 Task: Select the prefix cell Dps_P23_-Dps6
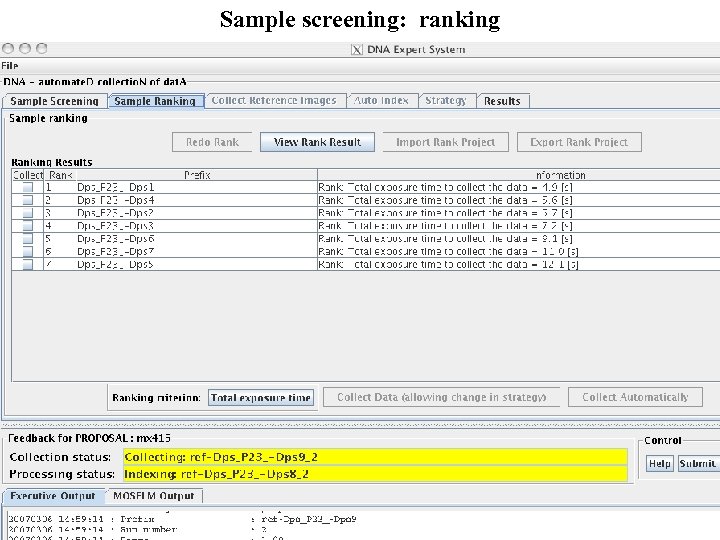(197, 239)
